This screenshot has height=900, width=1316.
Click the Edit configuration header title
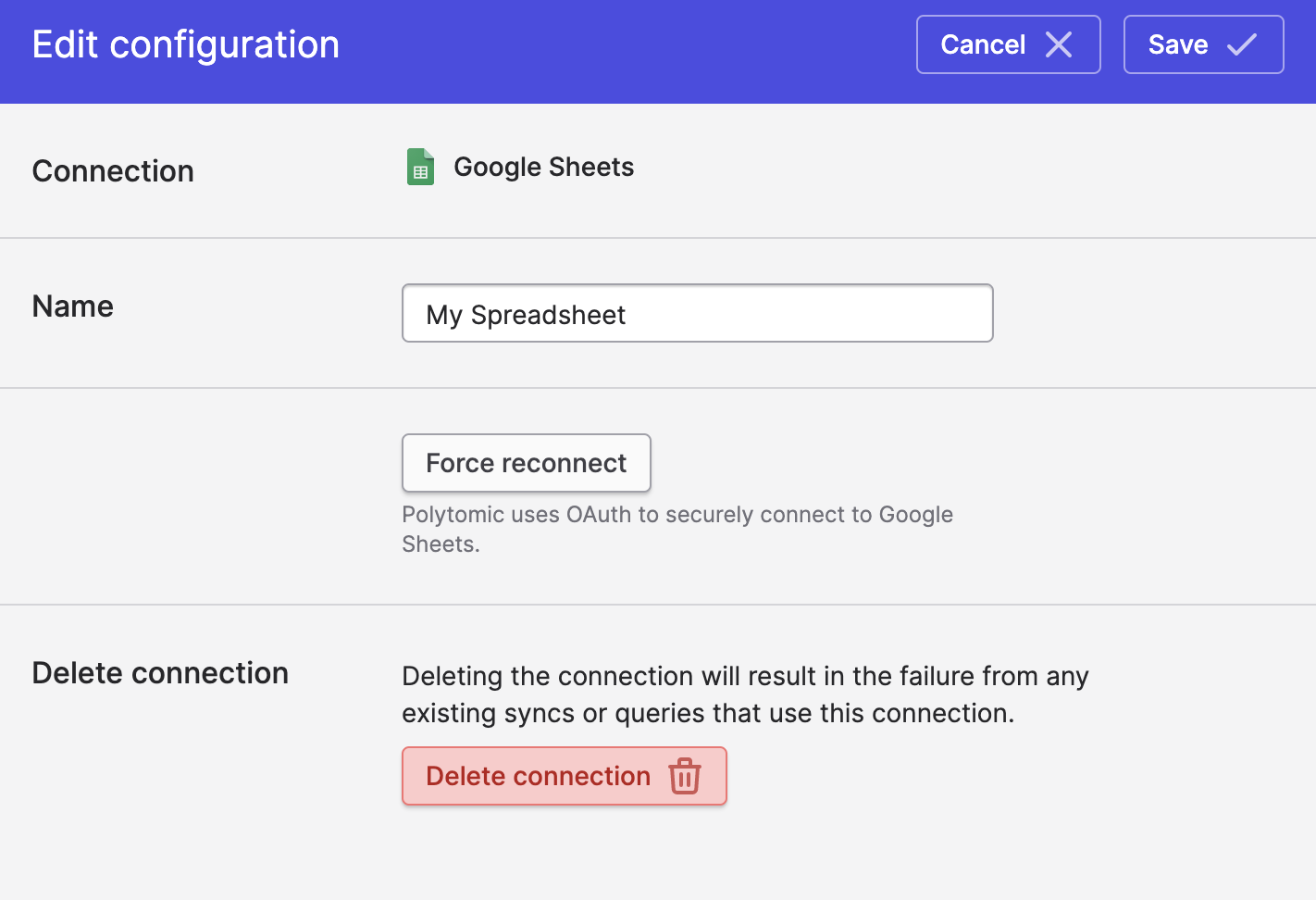(186, 44)
